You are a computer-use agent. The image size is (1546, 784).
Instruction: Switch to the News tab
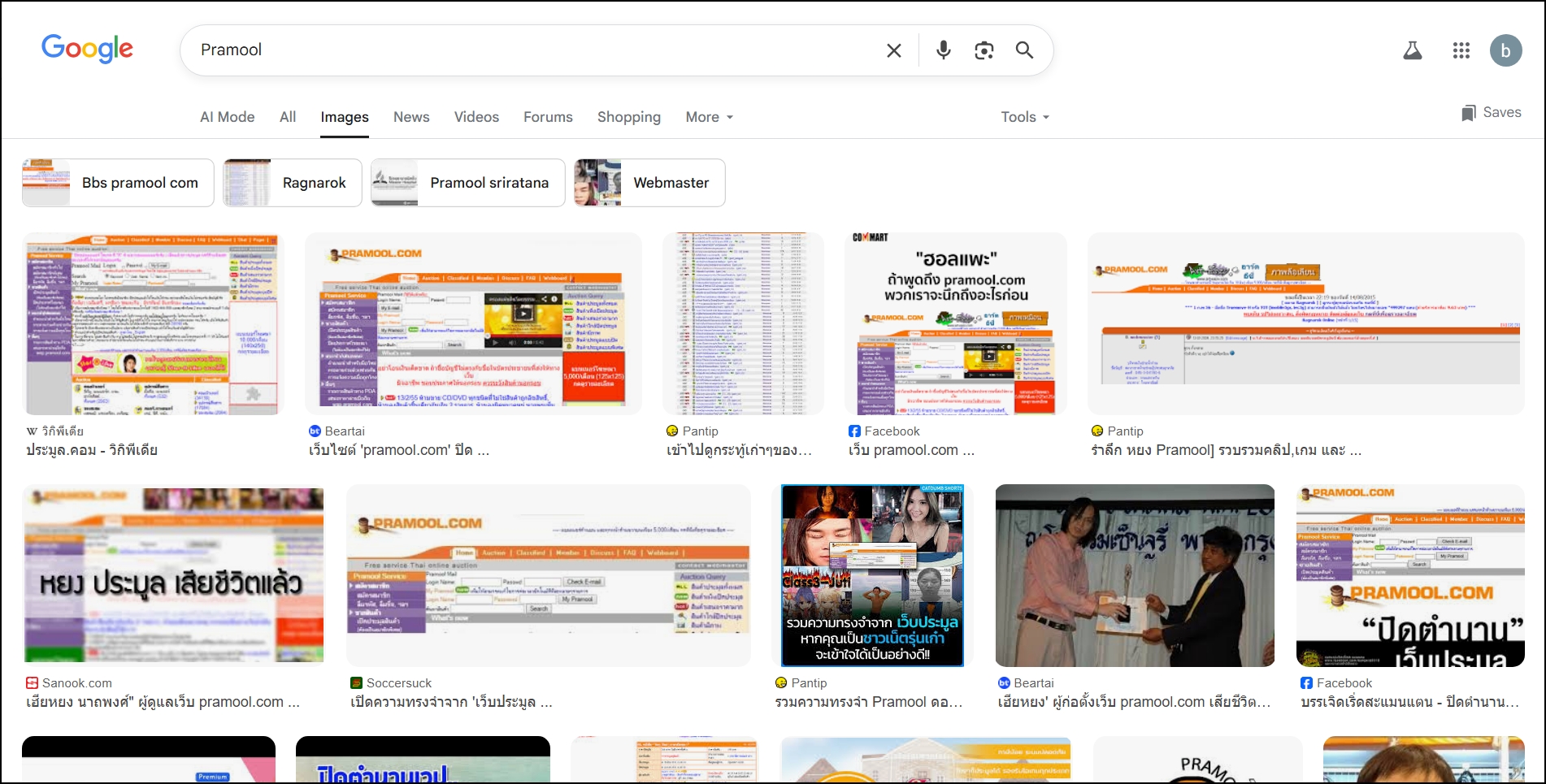[x=411, y=117]
